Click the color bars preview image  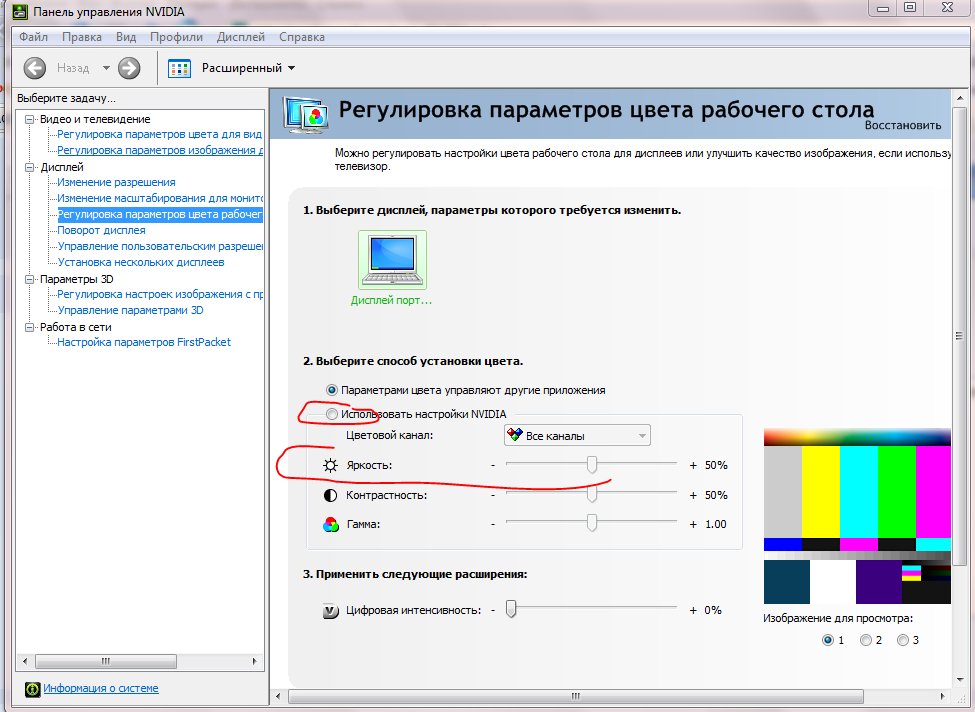857,516
